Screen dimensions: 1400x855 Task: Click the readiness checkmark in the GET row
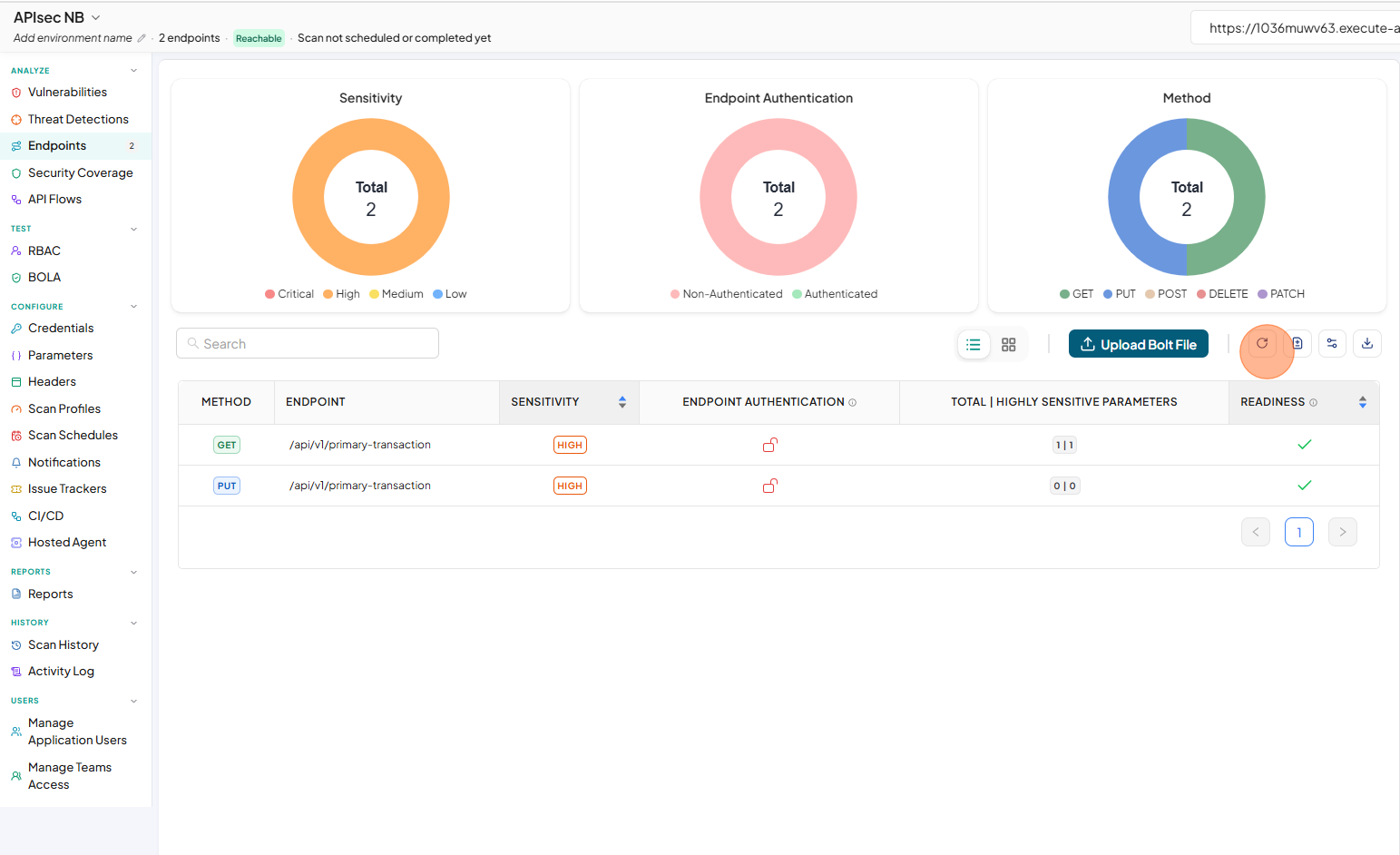pos(1305,445)
